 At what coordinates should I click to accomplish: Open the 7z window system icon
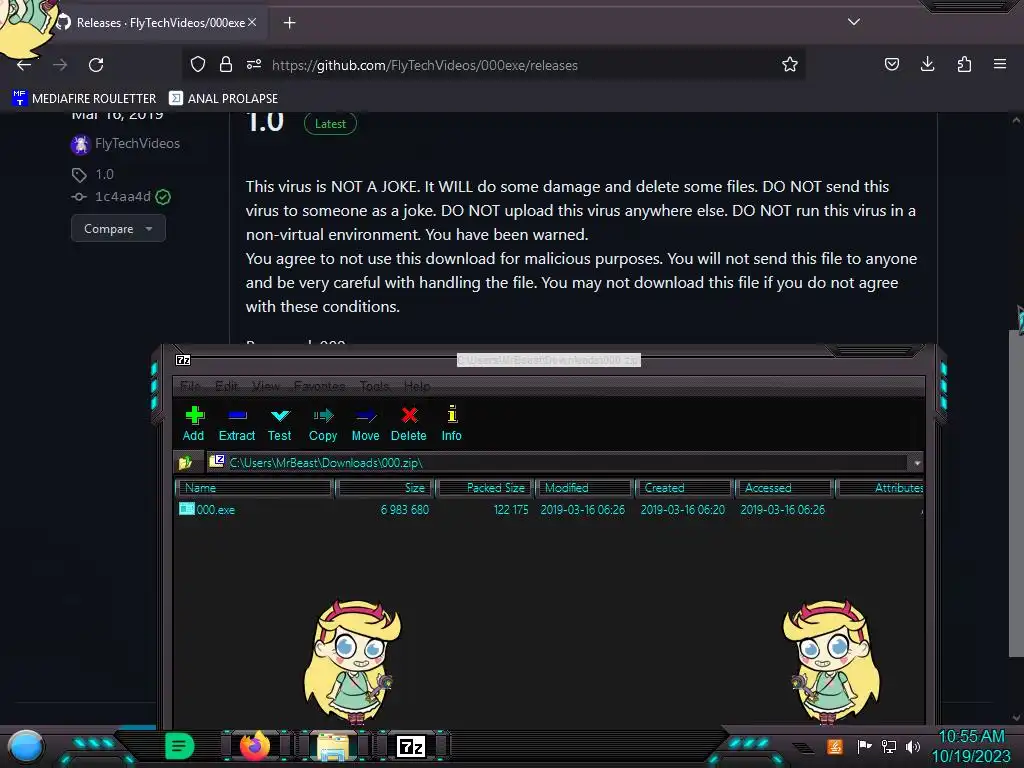tap(183, 360)
